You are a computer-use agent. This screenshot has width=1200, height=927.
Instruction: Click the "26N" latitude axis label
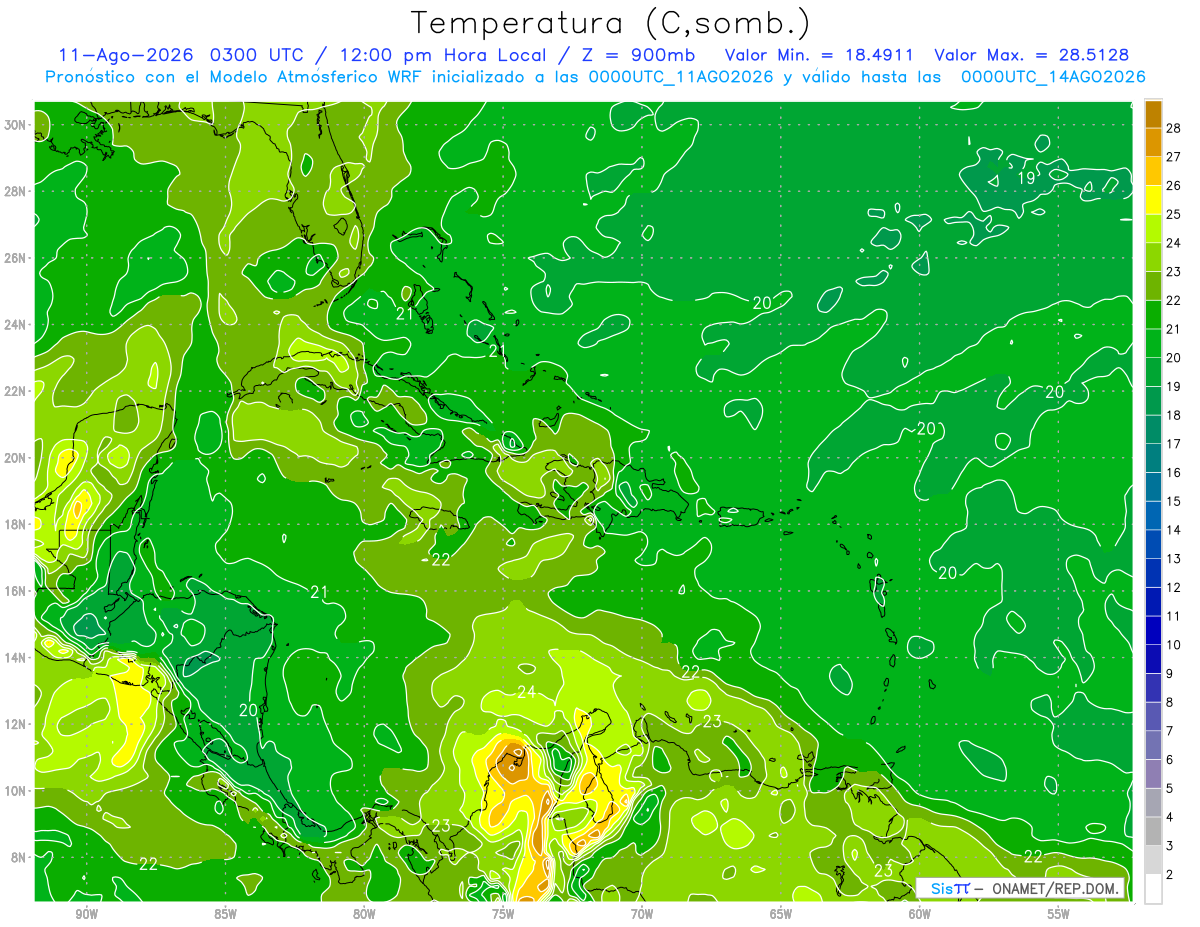click(x=16, y=257)
